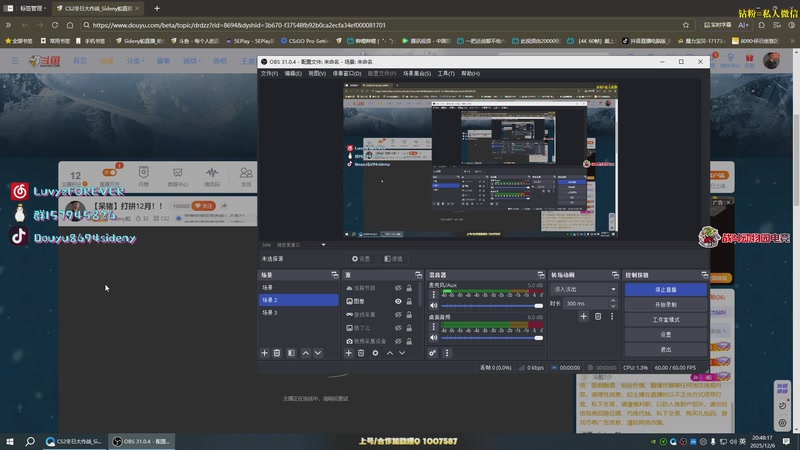This screenshot has width=800, height=450.
Task: Open options menu for 麦克风/Aux channel
Action: [x=434, y=295]
